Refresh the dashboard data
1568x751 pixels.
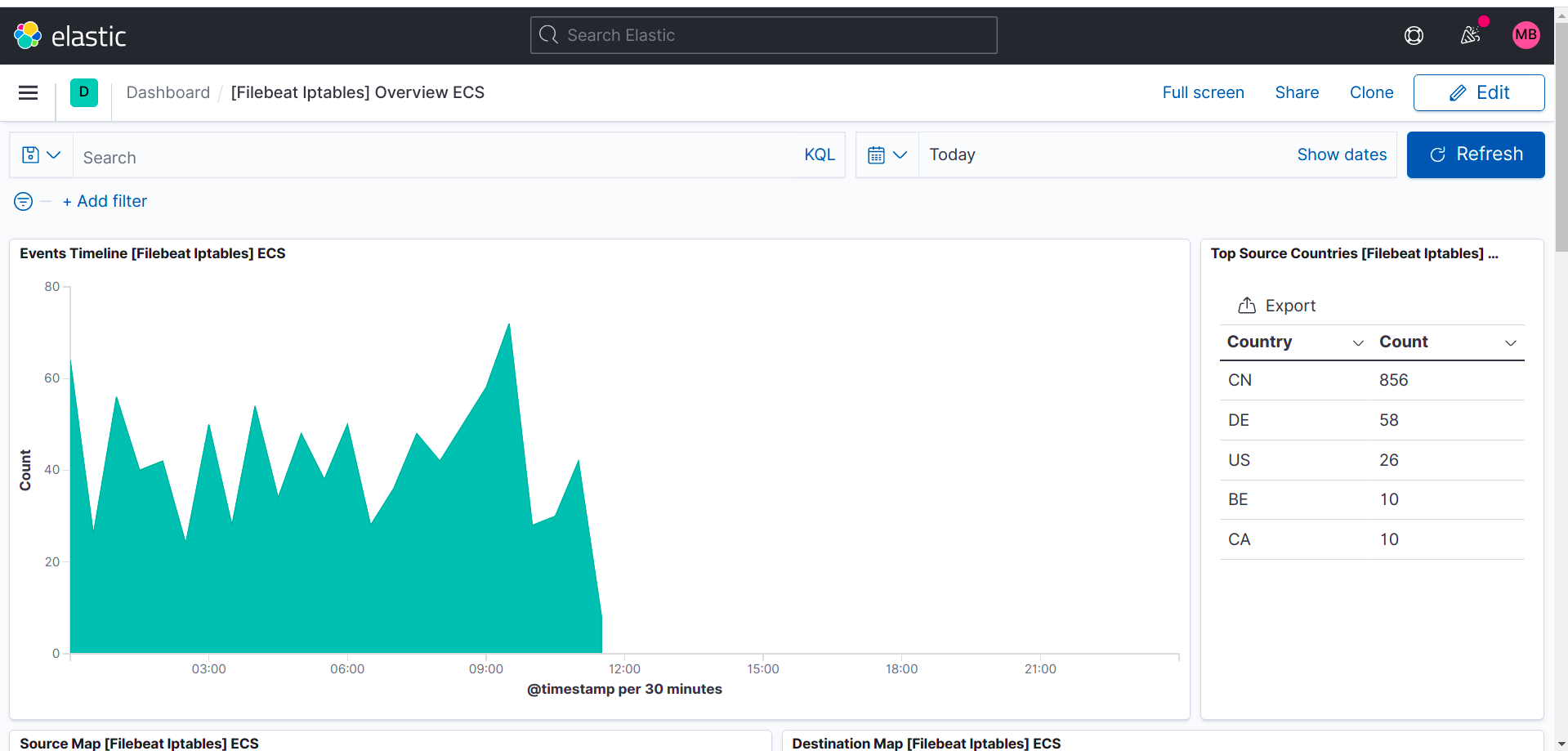1476,154
